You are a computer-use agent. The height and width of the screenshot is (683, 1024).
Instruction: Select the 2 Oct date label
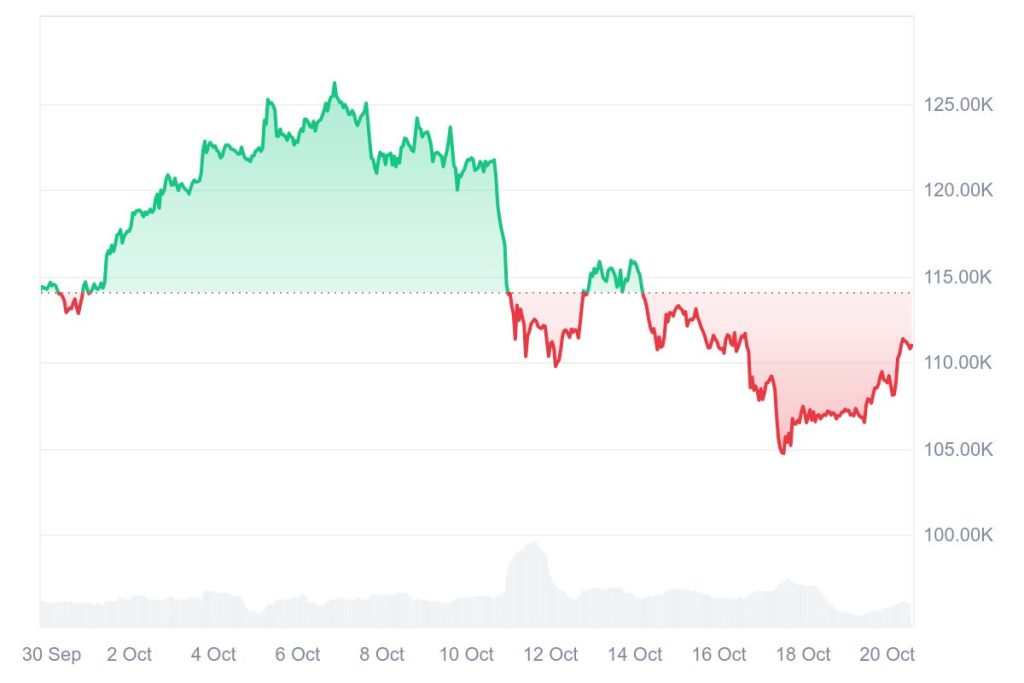point(129,655)
